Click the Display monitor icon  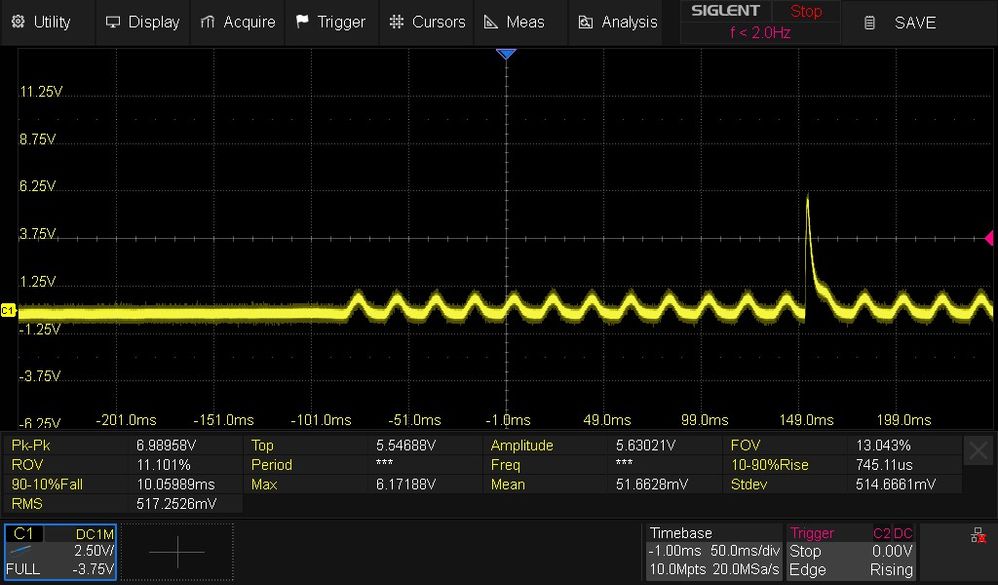coord(113,22)
